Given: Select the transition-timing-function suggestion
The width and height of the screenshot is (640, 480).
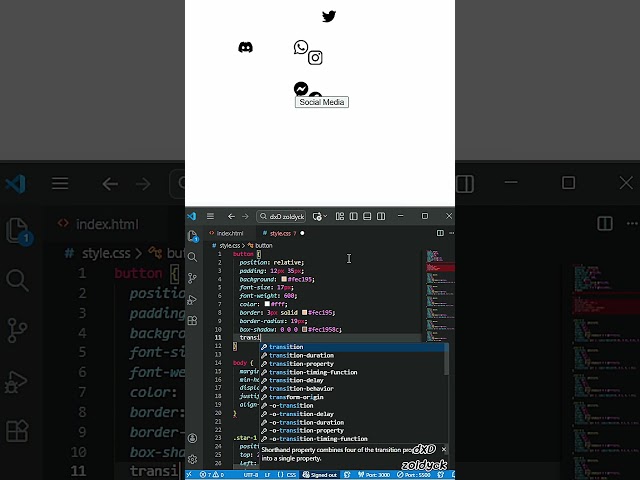Looking at the screenshot, I should click(x=354, y=372).
